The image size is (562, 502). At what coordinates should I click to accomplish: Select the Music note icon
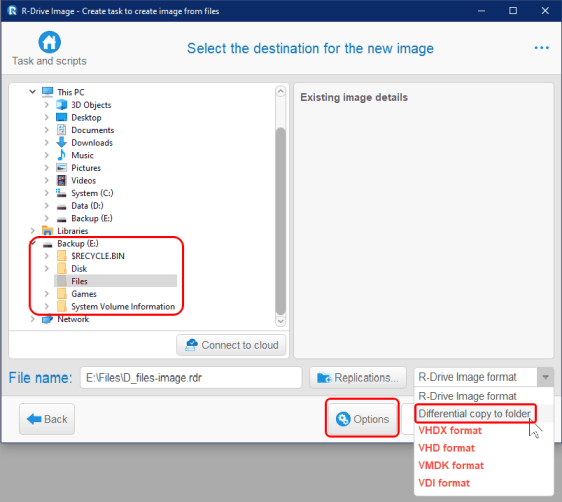pos(62,155)
